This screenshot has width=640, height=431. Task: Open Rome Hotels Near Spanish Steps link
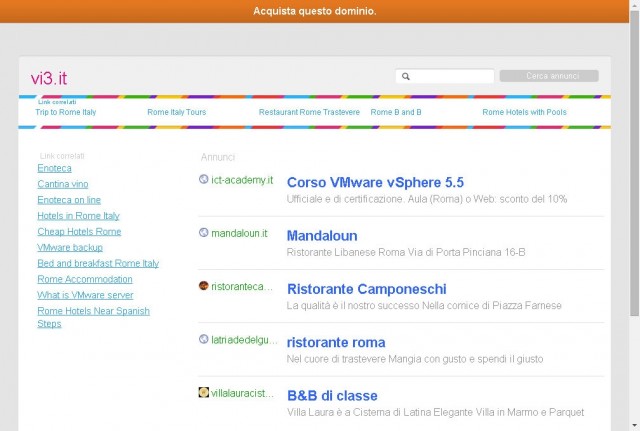tap(93, 317)
